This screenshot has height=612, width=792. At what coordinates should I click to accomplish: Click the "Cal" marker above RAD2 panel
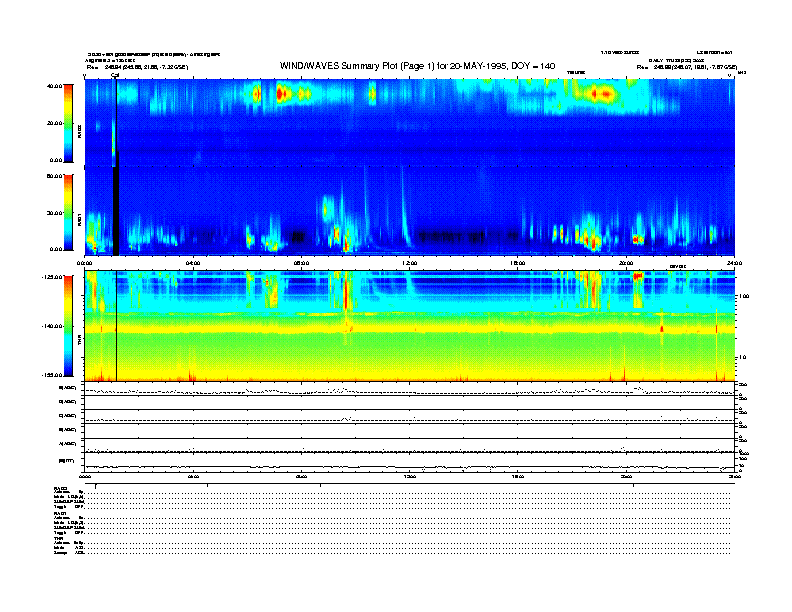[115, 76]
